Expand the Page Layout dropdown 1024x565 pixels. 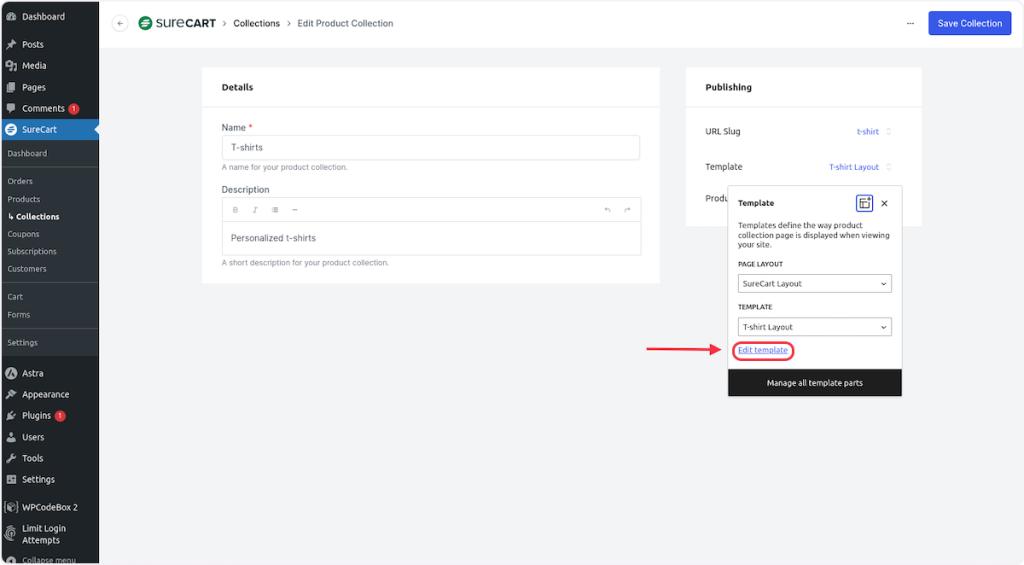pyautogui.click(x=815, y=284)
